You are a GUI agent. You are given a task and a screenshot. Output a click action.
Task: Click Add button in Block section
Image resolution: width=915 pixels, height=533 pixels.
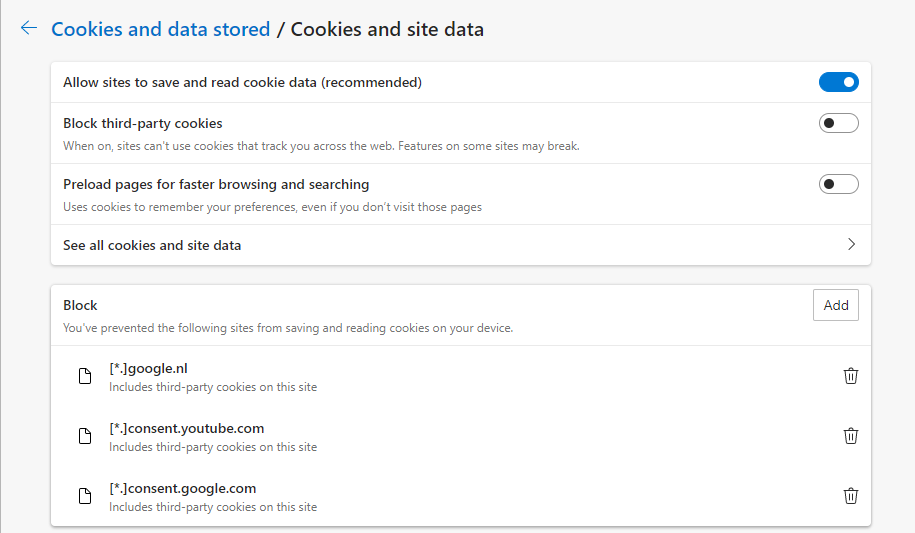click(835, 306)
